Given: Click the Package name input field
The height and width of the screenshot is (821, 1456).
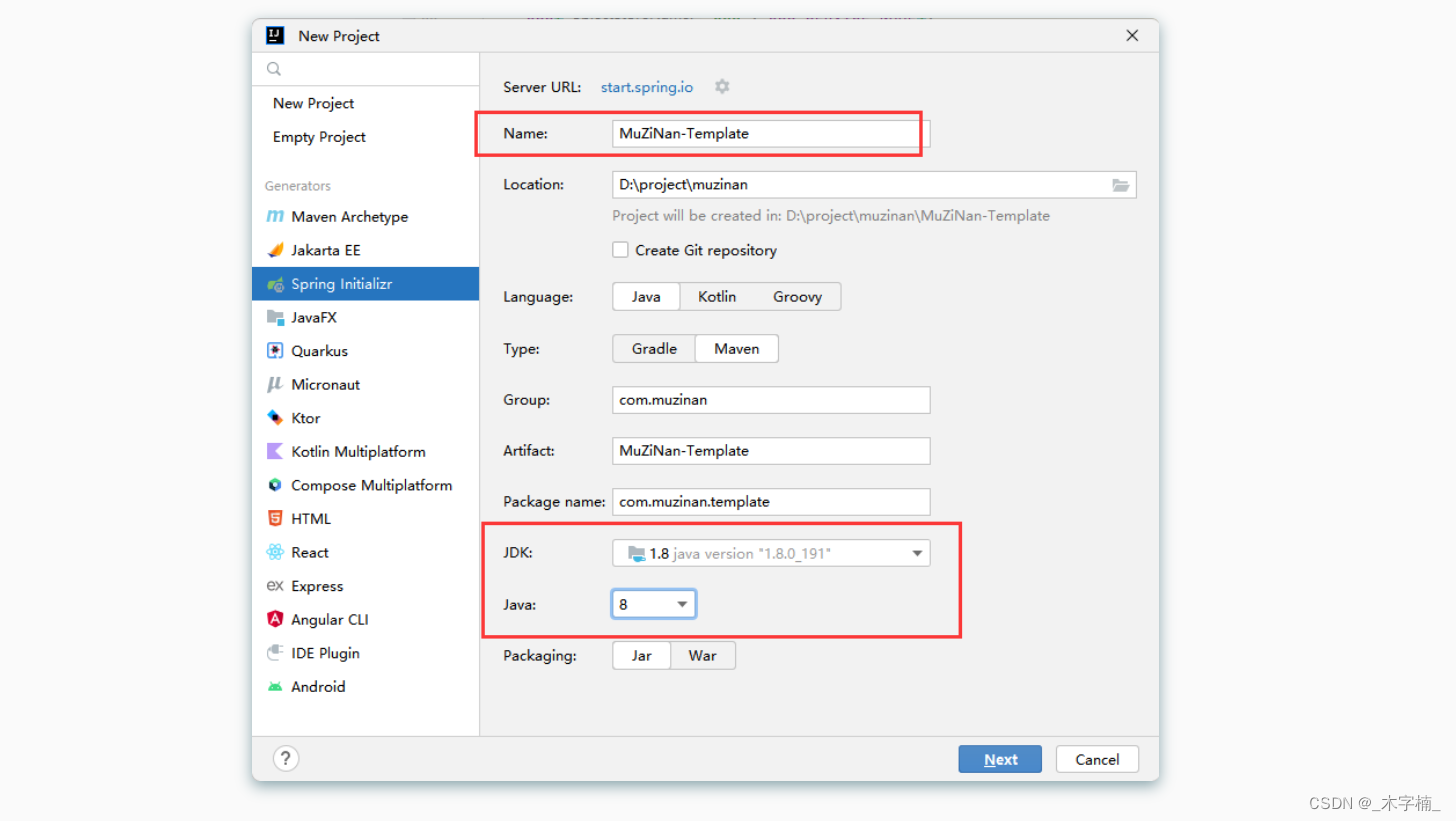Looking at the screenshot, I should pyautogui.click(x=771, y=502).
